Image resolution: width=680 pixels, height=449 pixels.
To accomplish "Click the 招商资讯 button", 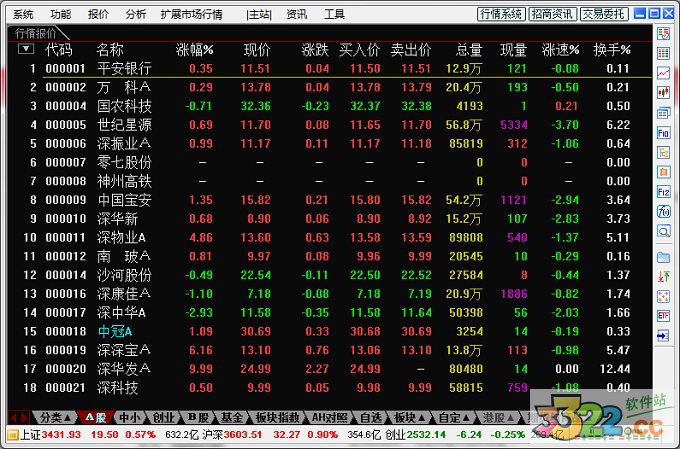I will [x=552, y=14].
